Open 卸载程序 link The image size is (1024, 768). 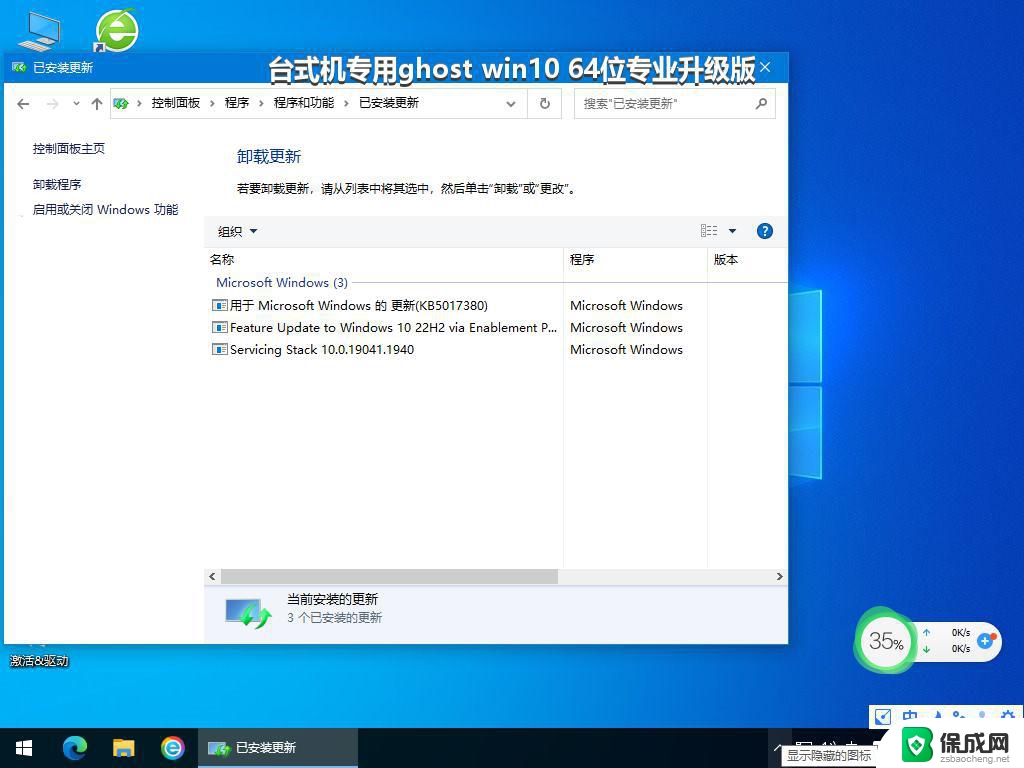point(57,185)
